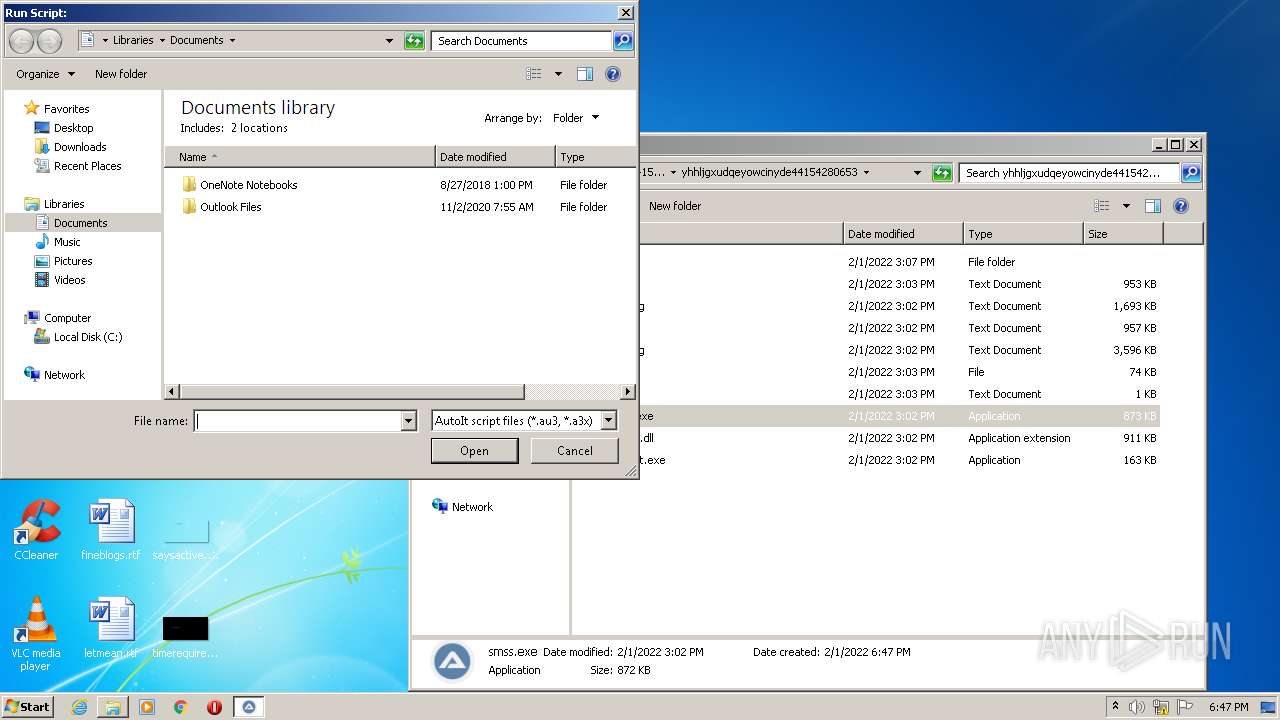Click the Open button
This screenshot has width=1280, height=720.
point(474,451)
